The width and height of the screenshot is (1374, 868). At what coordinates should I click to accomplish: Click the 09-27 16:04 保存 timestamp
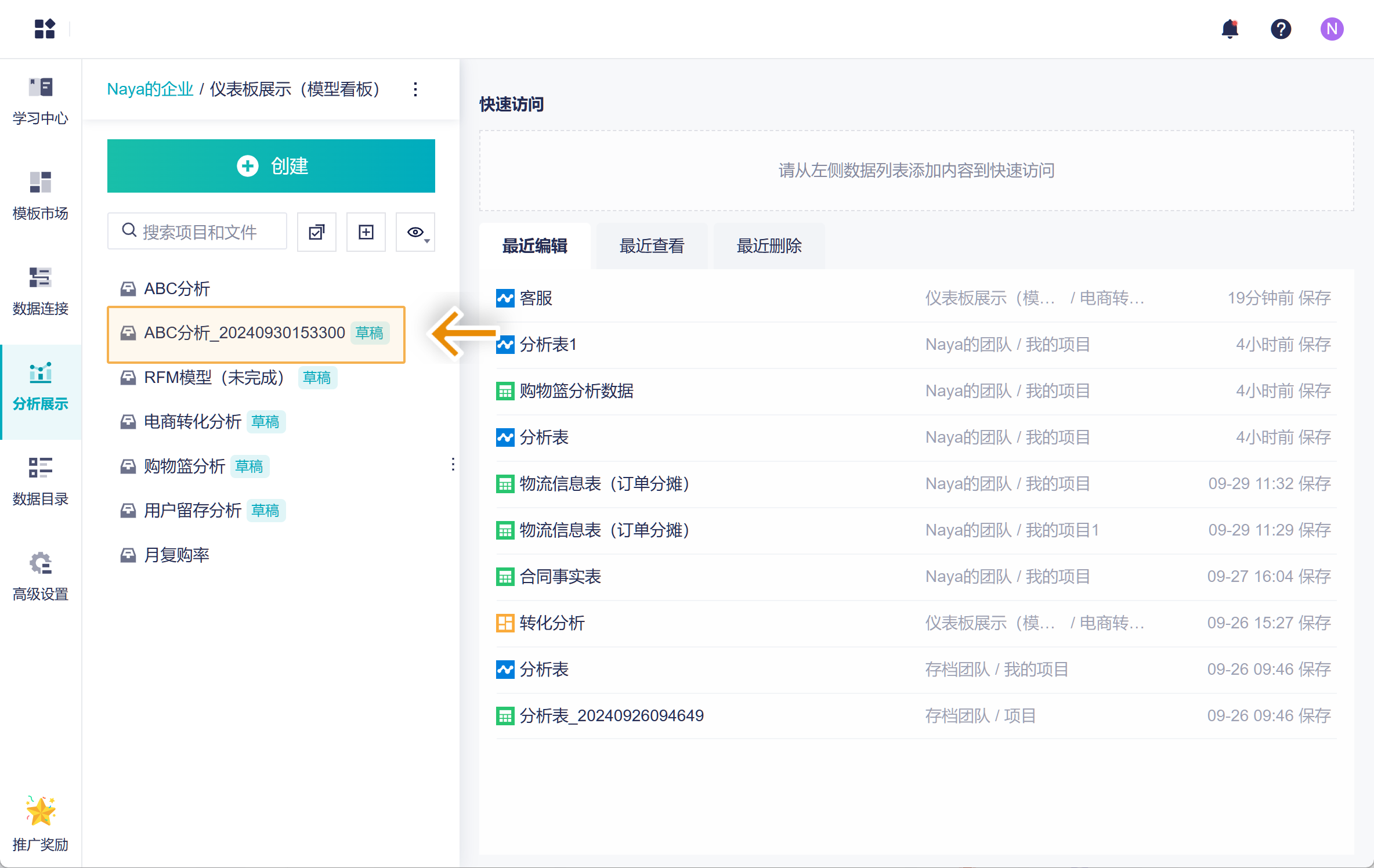pos(1269,577)
